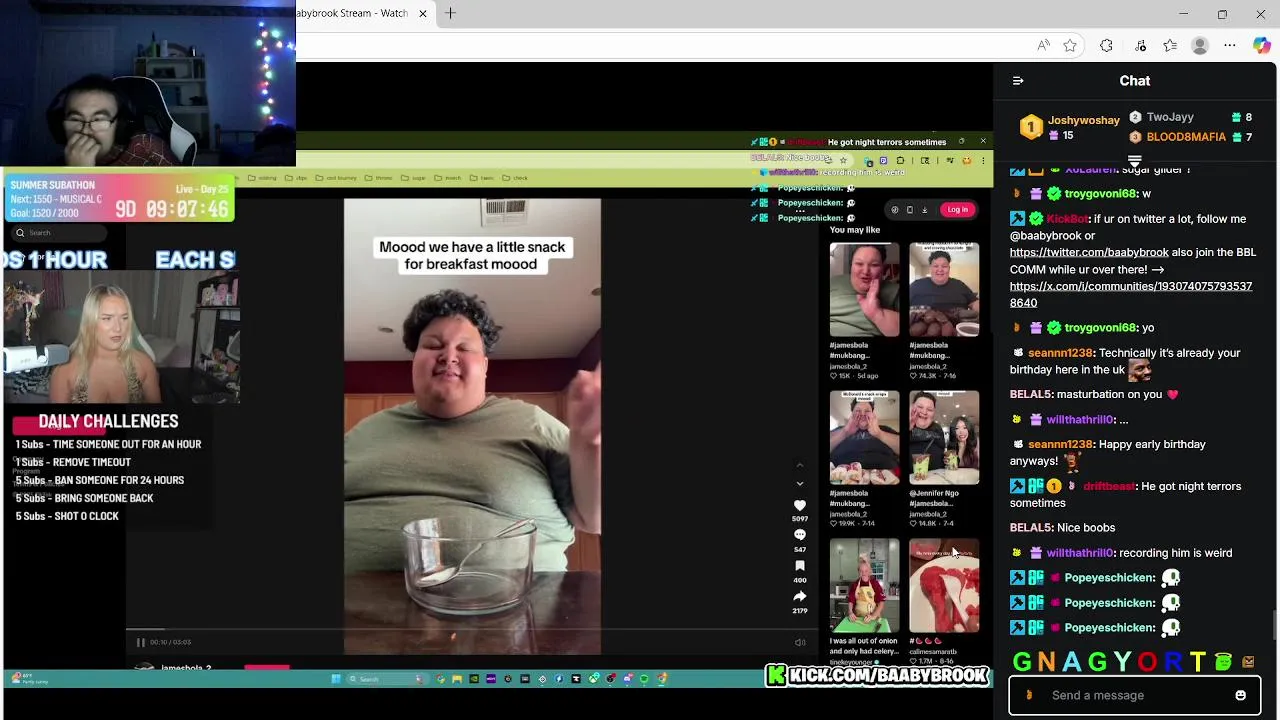Click TwoJayy on gift leaderboard
1280x720 pixels.
(1170, 117)
